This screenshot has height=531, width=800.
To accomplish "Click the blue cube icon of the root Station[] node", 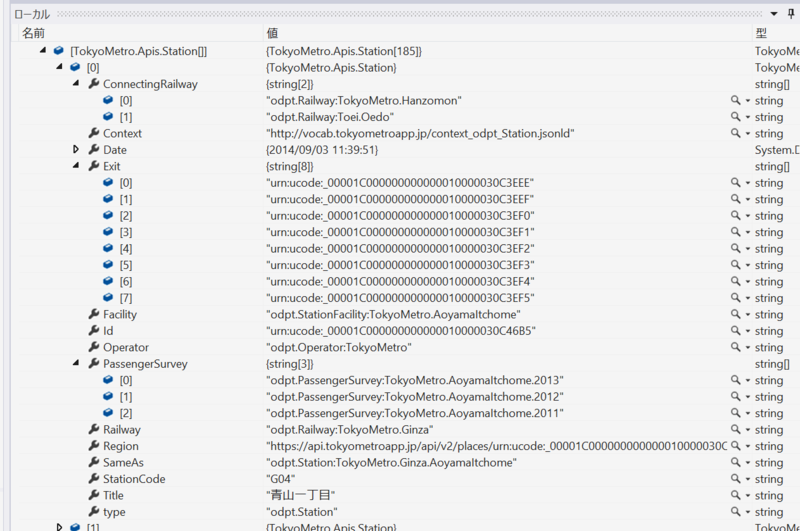I will (59, 50).
